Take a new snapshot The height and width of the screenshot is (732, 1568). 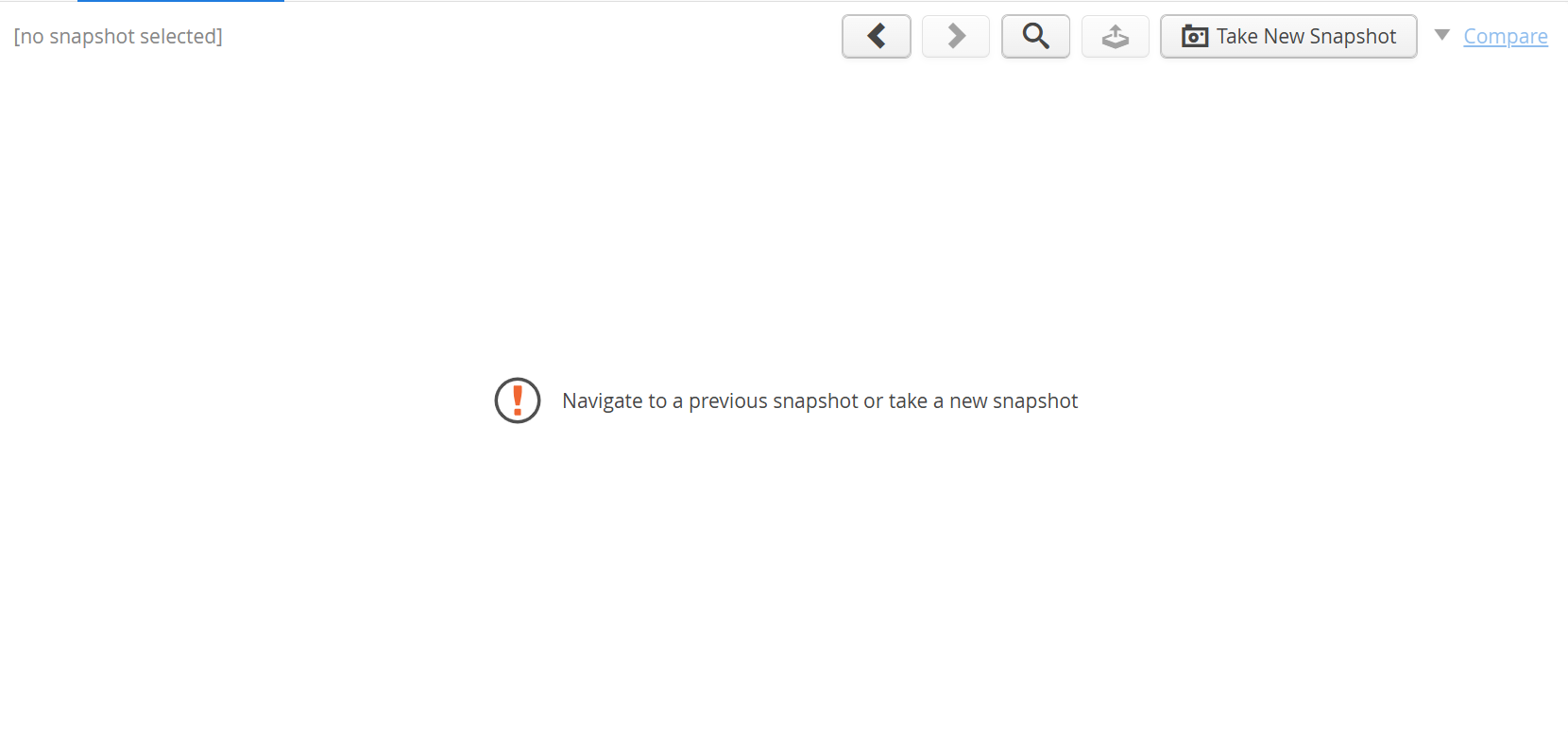[x=1288, y=36]
